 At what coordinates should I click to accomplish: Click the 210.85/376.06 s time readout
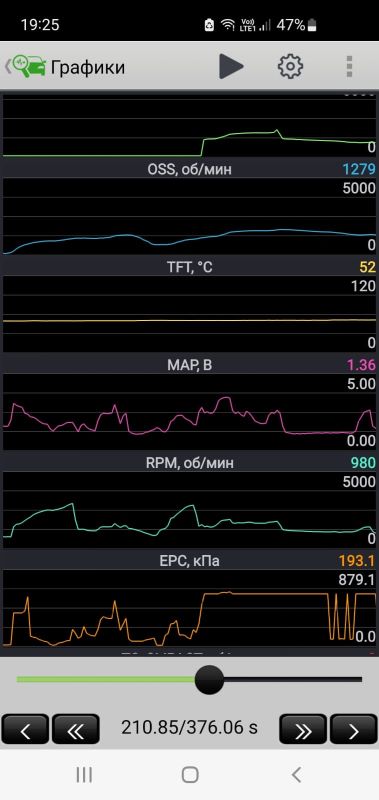pyautogui.click(x=189, y=728)
